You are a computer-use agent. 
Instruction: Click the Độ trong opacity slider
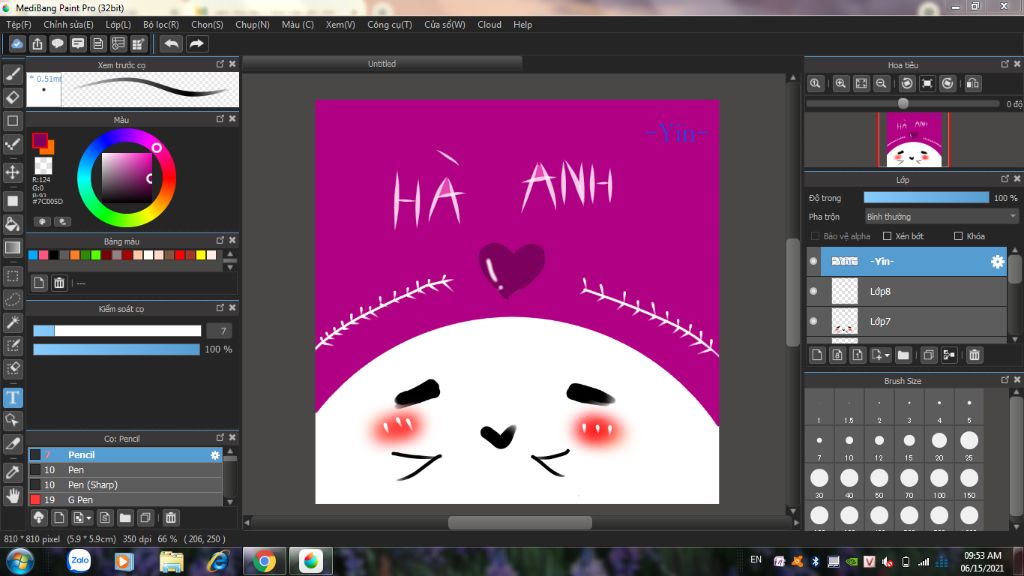coord(925,198)
